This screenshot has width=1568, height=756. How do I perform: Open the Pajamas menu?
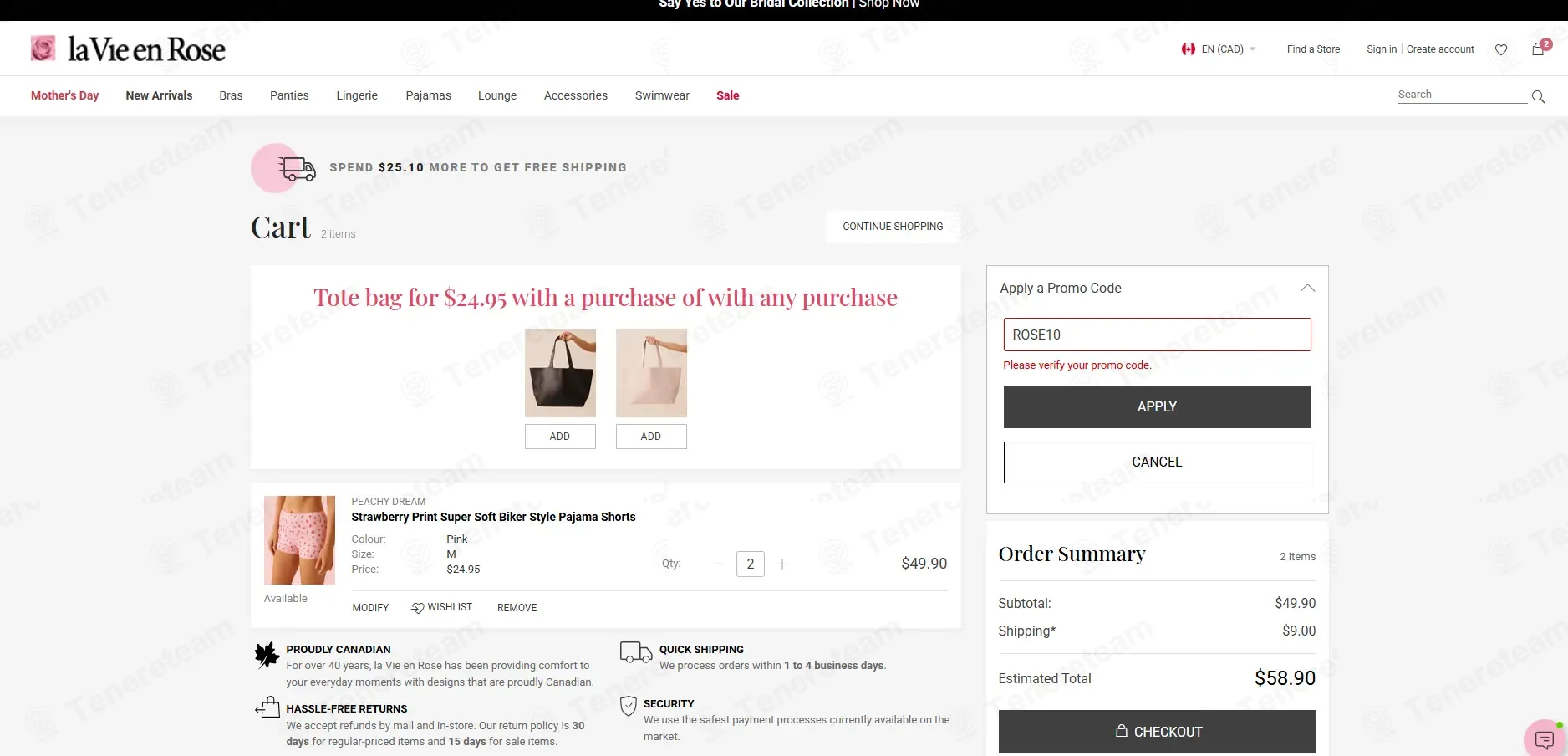click(x=428, y=95)
